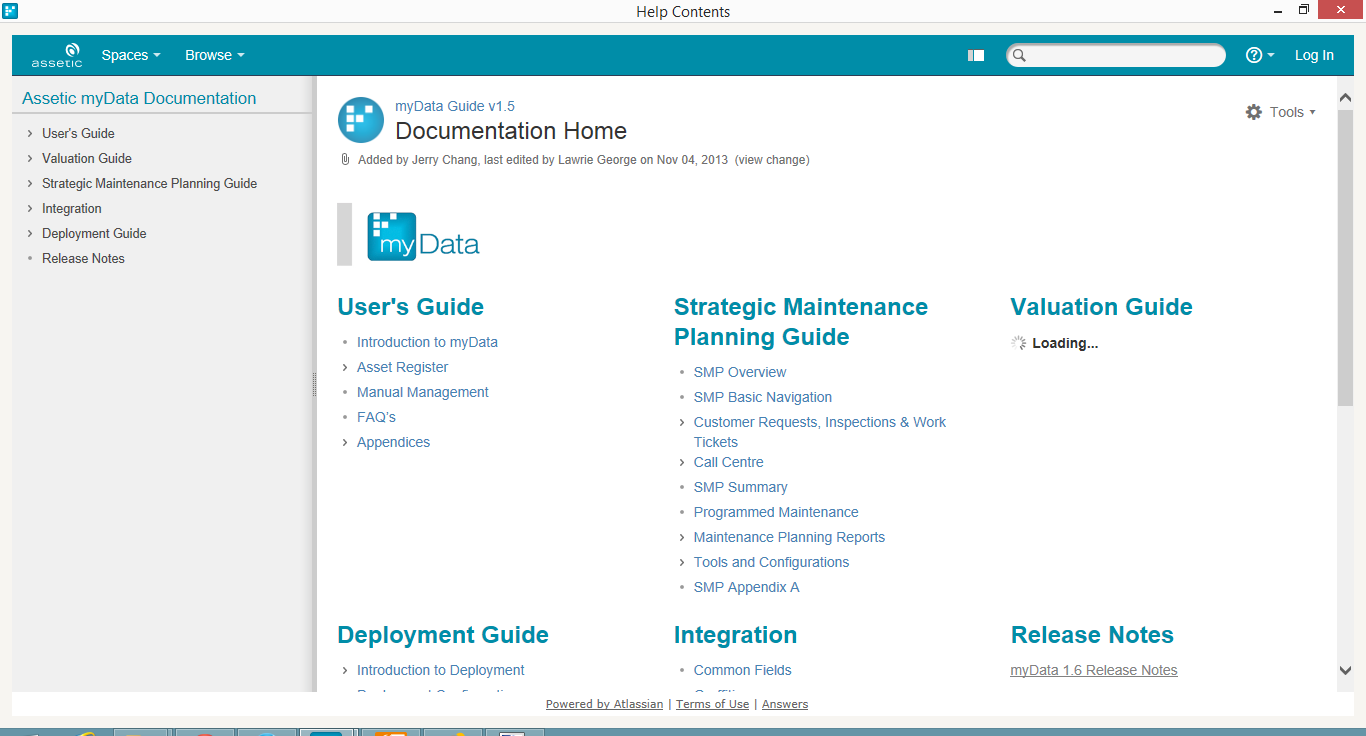This screenshot has height=736, width=1366.
Task: Open SMP Appendix A link
Action: 747,587
